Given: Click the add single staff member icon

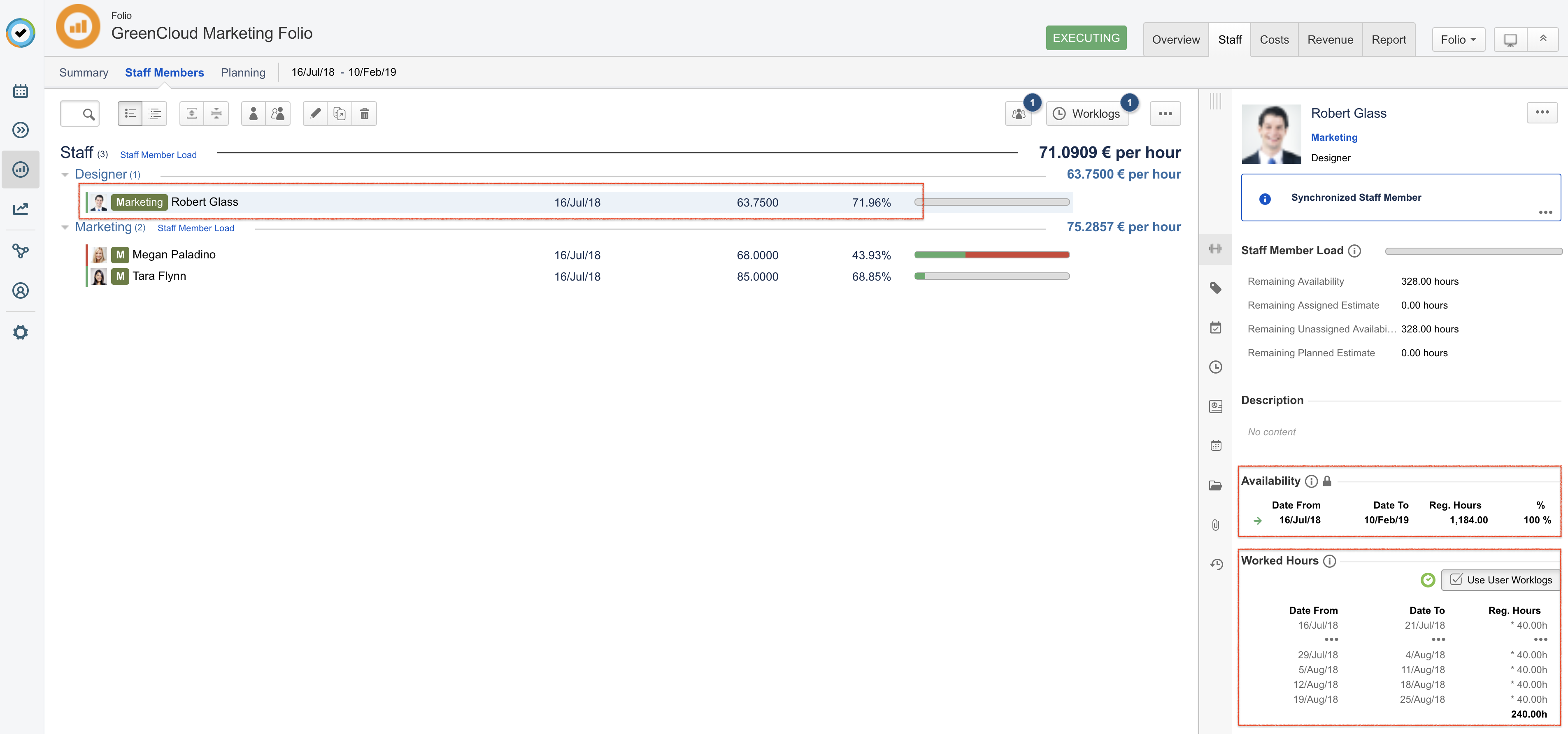Looking at the screenshot, I should pos(253,114).
